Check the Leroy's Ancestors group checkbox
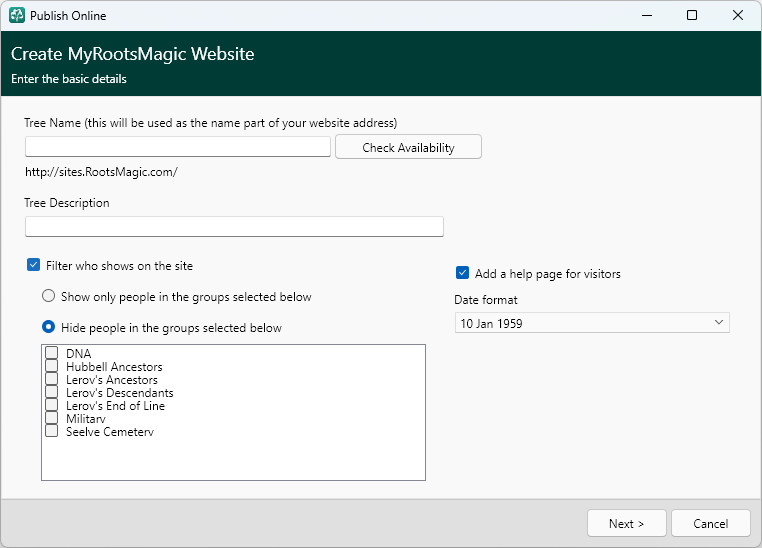This screenshot has height=548, width=762. (x=52, y=379)
